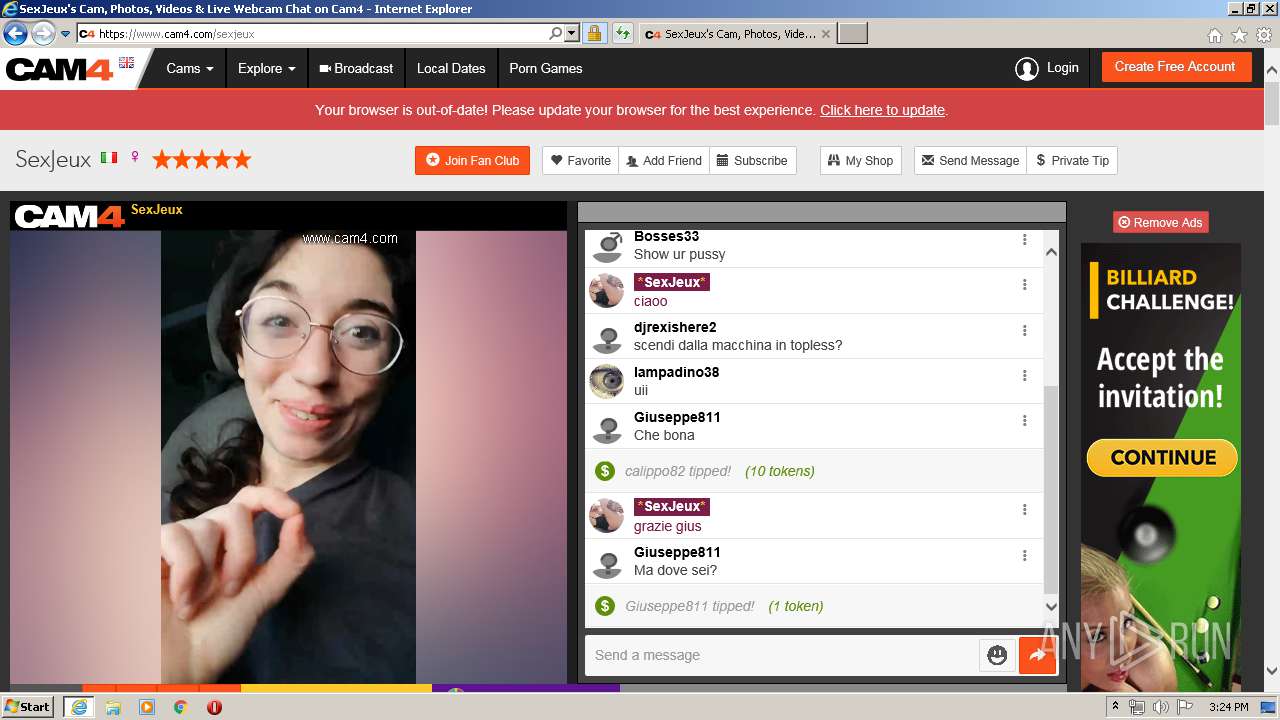Open options dots for djrexishere2 message
The image size is (1280, 720).
[1024, 330]
